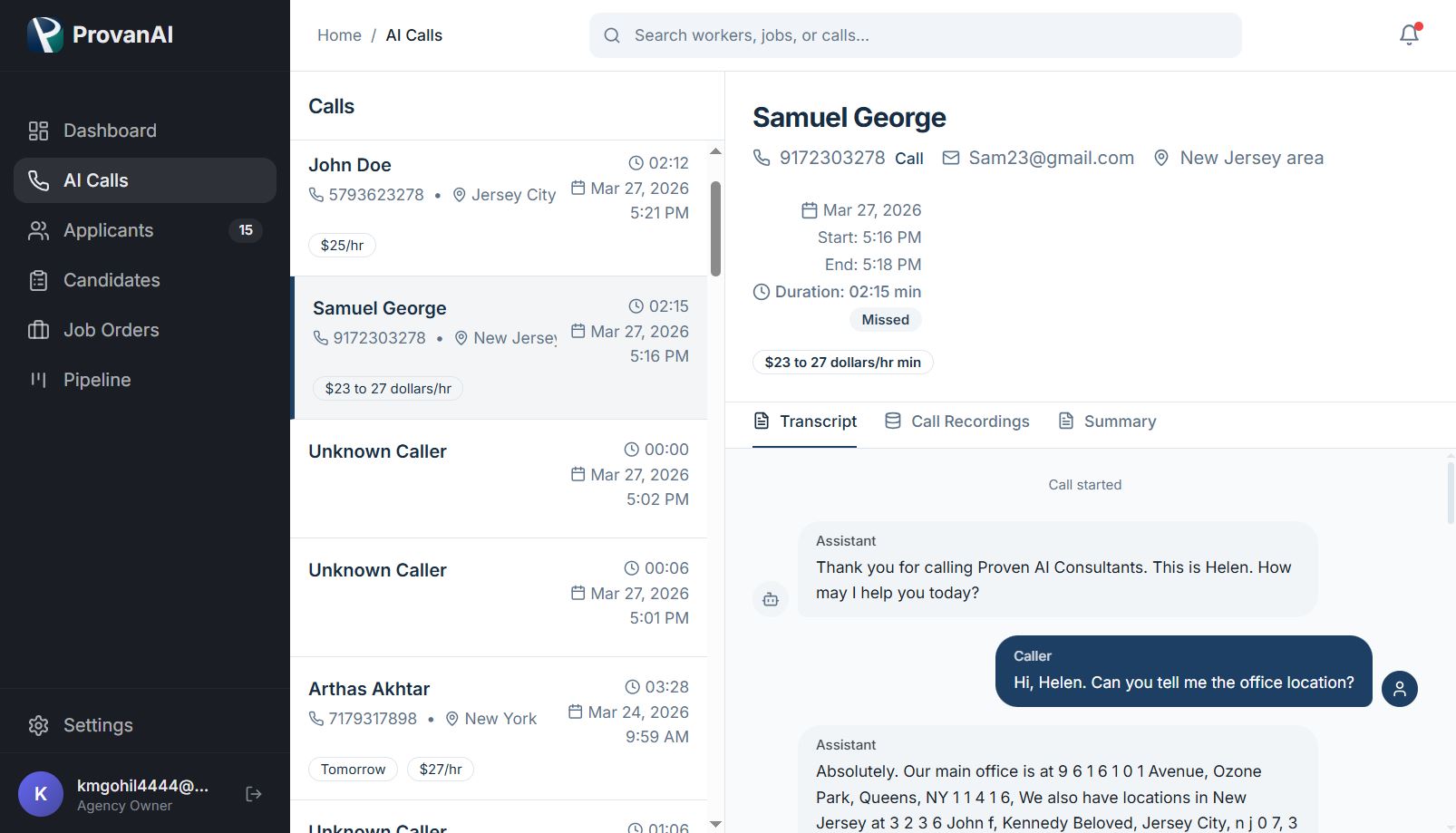Click the notification bell icon
The height and width of the screenshot is (833, 1456).
coord(1408,34)
